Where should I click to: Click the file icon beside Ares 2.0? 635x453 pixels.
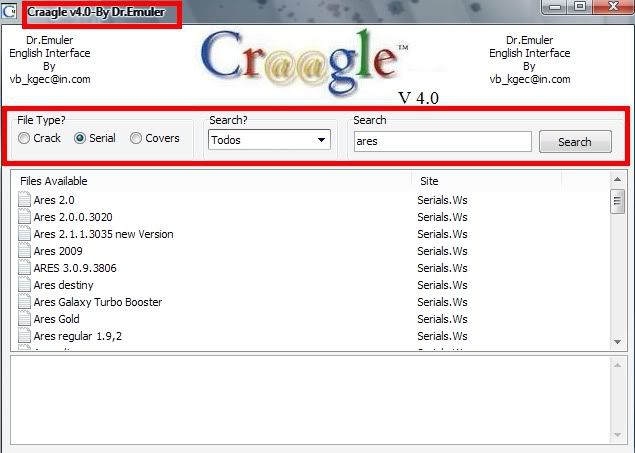[x=24, y=200]
